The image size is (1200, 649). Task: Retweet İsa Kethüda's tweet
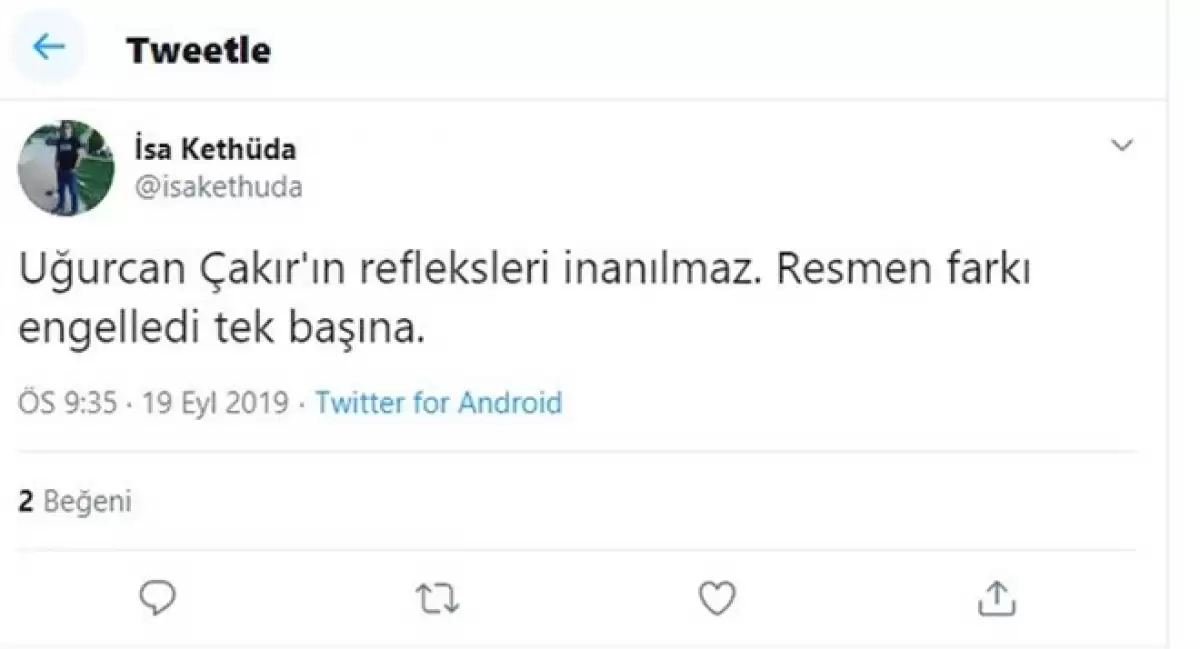437,598
